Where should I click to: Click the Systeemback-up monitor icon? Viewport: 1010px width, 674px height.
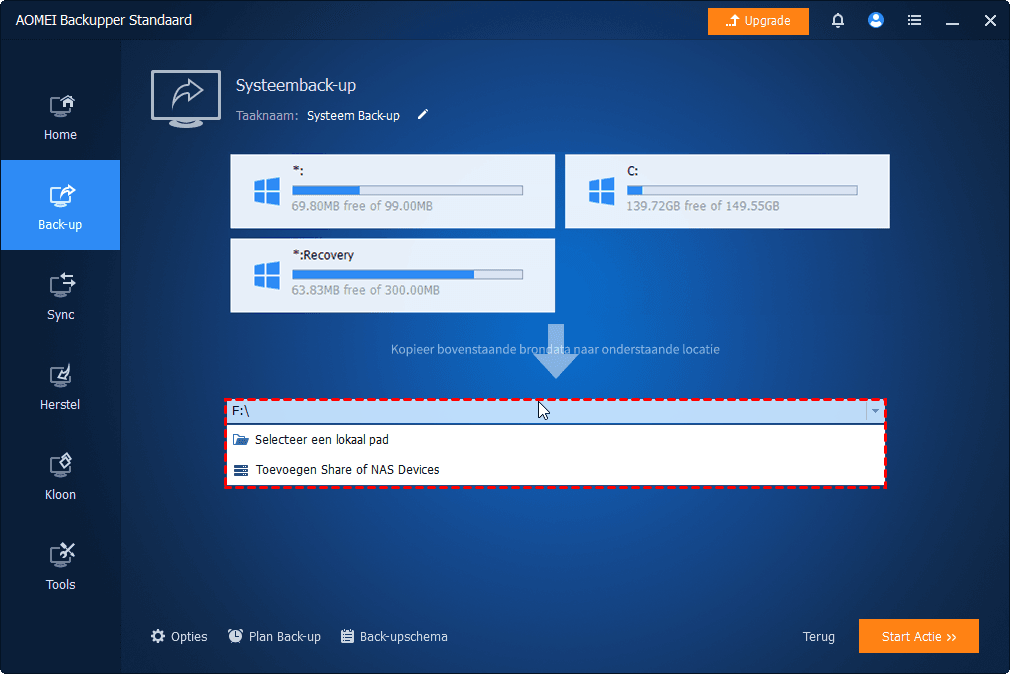pos(186,99)
